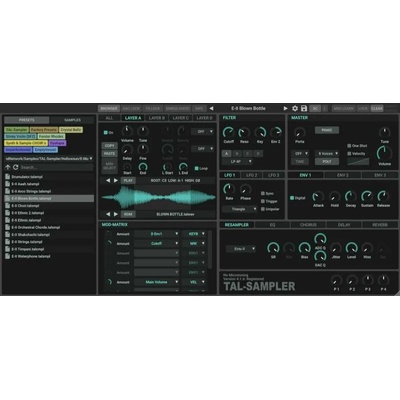Image resolution: width=400 pixels, height=400 pixels.
Task: Click the CLEAR button in top bar
Action: pos(377,108)
